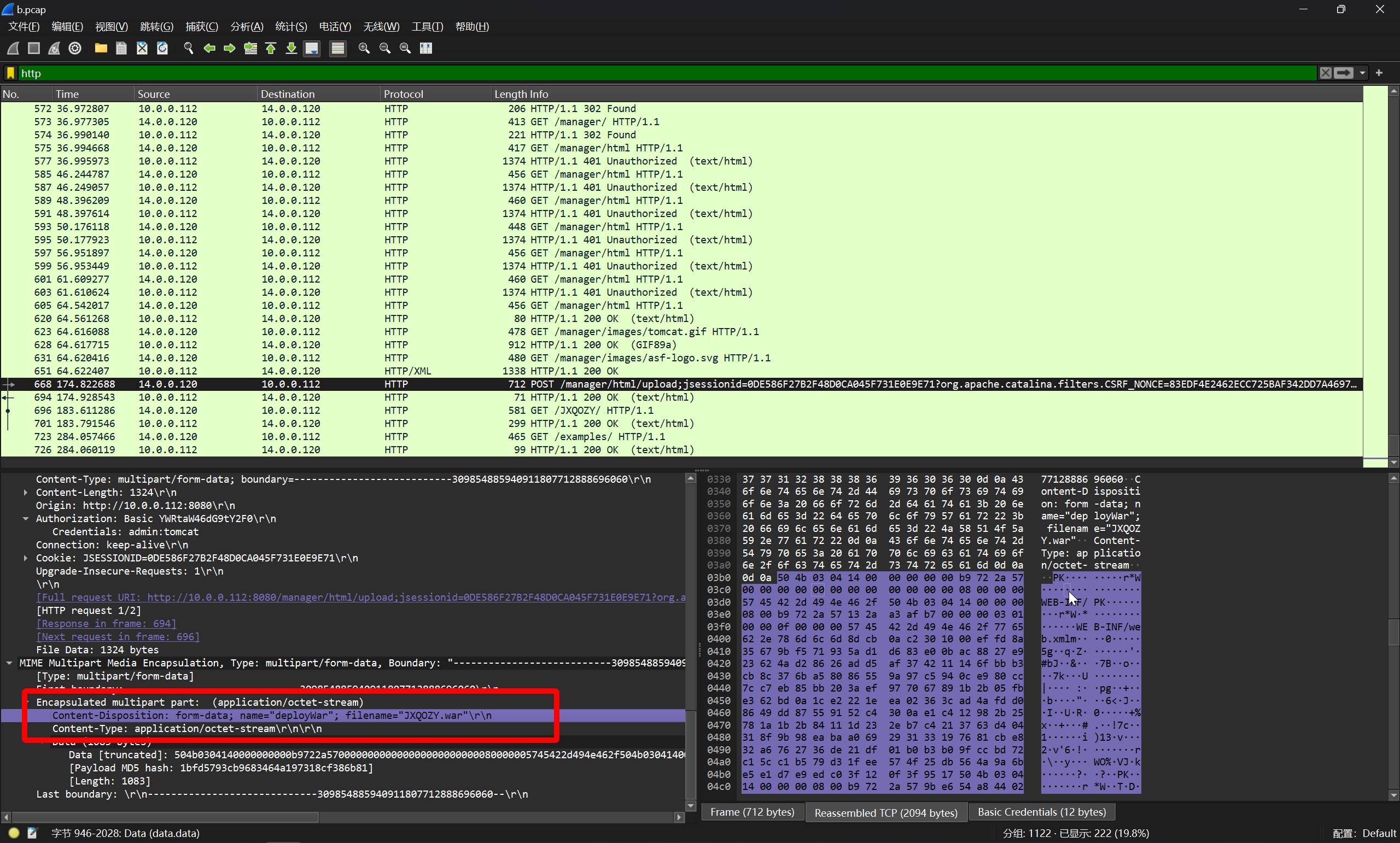Switch to Basic Credentials (12 bytes) tab

tap(1041, 812)
